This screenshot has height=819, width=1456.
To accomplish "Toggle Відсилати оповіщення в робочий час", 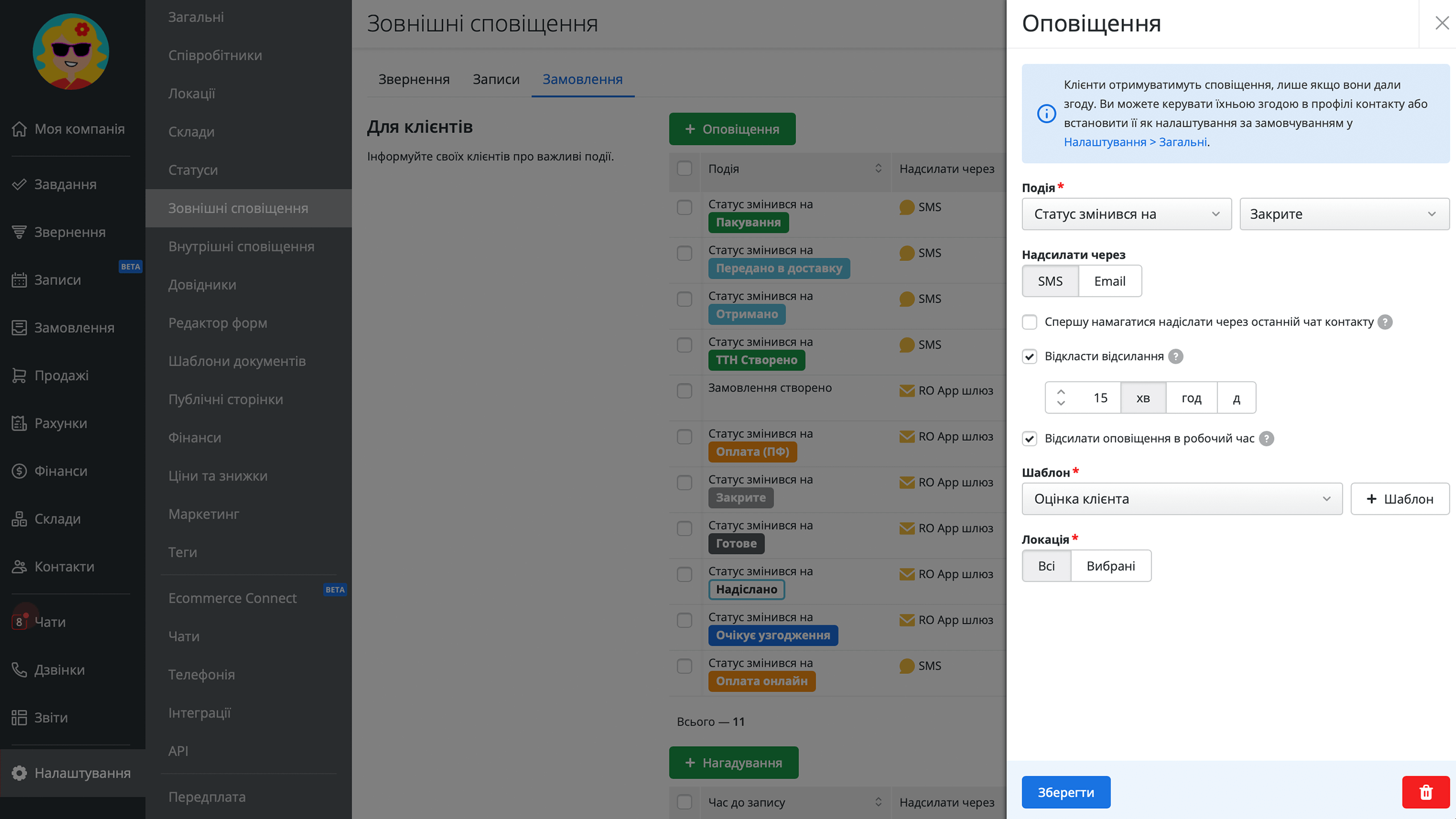I will click(1029, 439).
